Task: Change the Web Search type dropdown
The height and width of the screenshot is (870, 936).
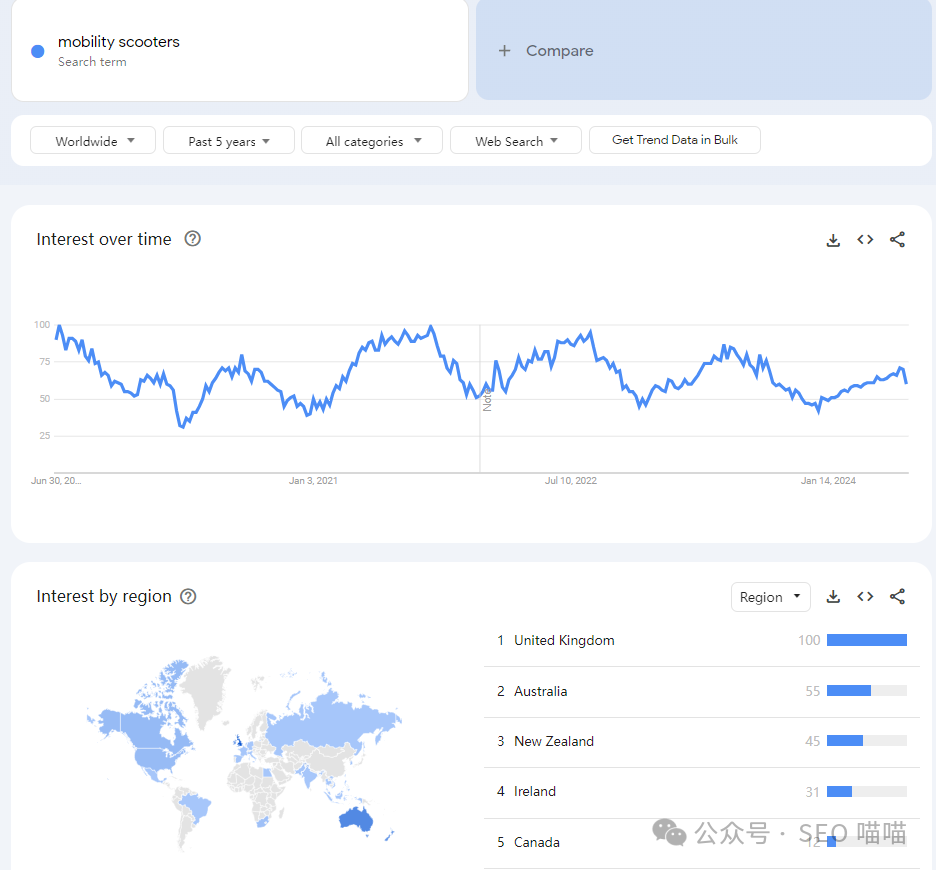Action: click(x=515, y=141)
